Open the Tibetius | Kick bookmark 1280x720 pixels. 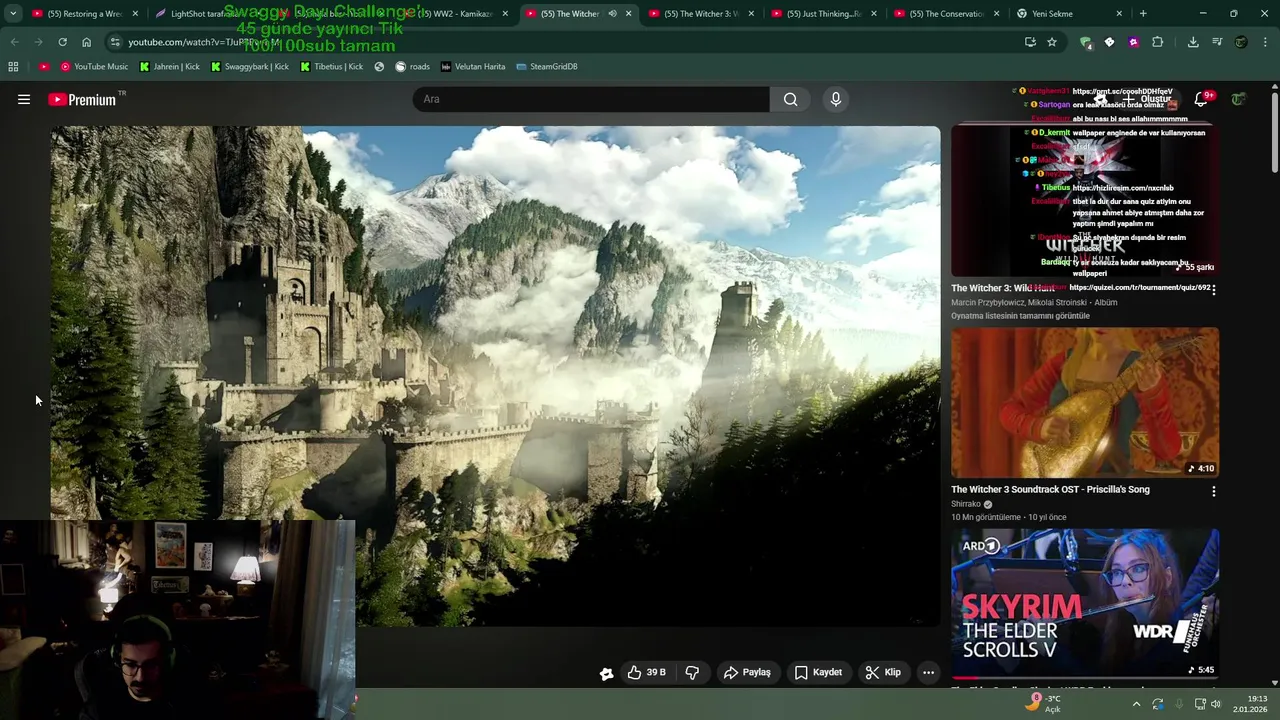(x=331, y=67)
